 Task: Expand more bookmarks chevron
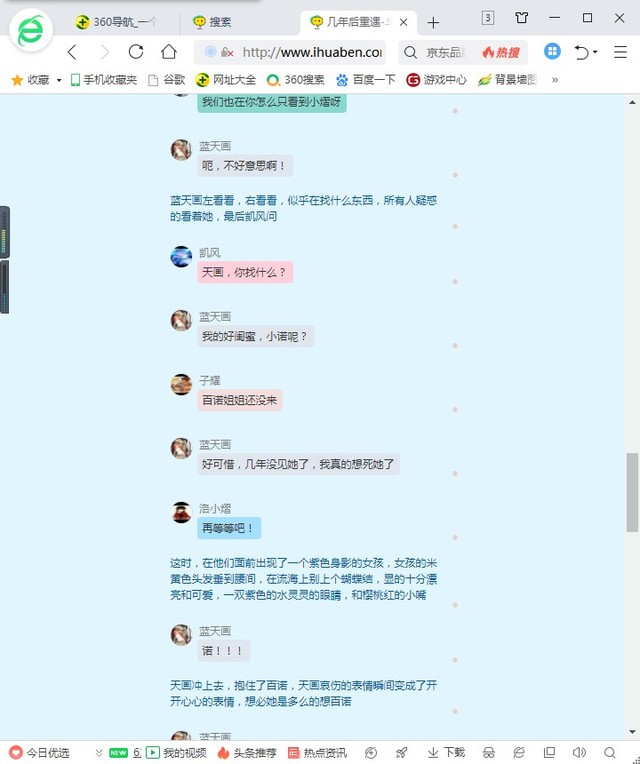click(x=555, y=80)
